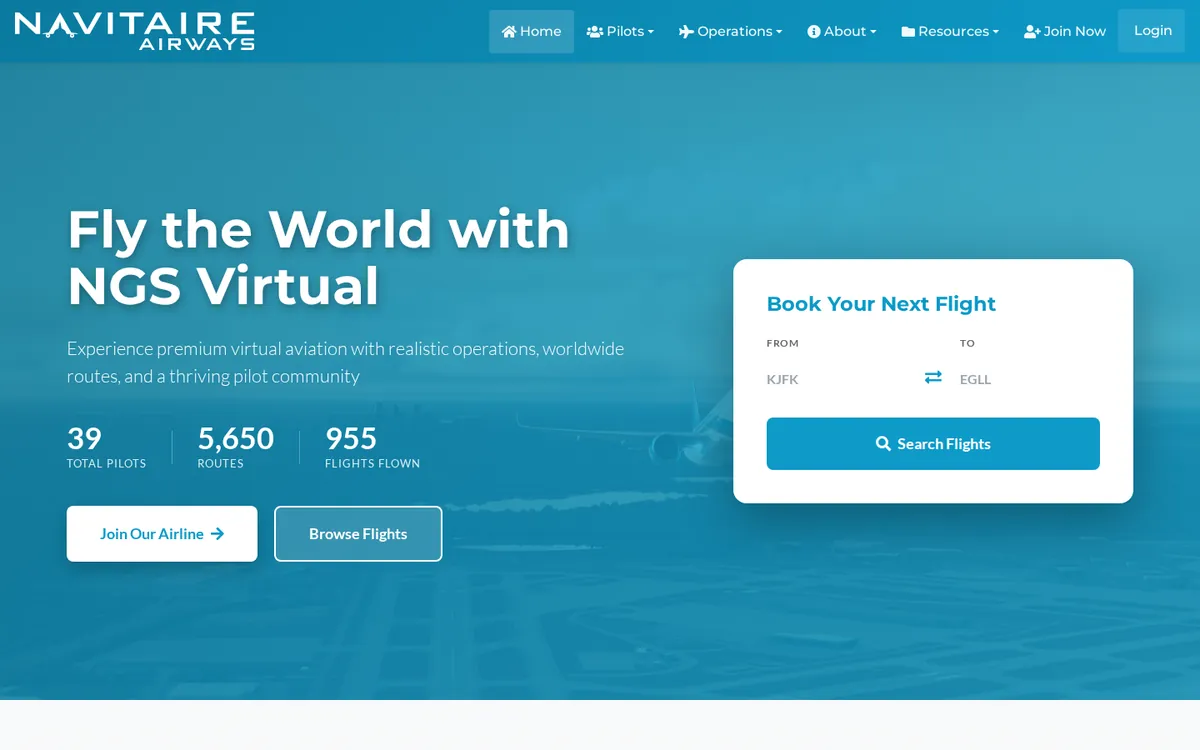Open the Pilots menu
Image resolution: width=1200 pixels, height=750 pixels.
pyautogui.click(x=620, y=31)
